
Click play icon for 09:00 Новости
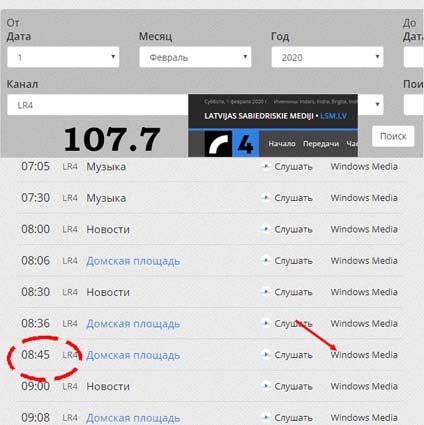(266, 386)
